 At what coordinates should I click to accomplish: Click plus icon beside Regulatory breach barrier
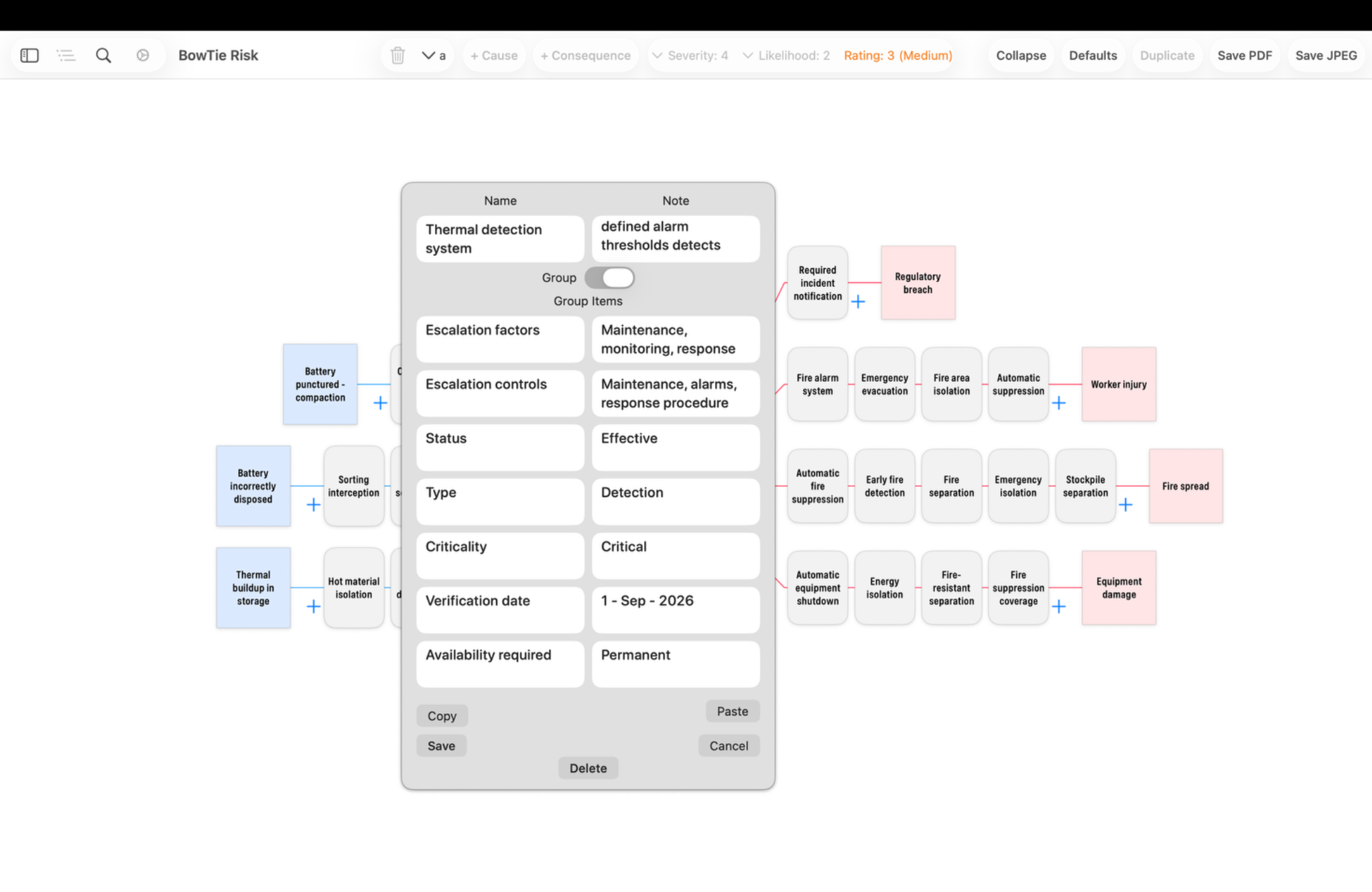pyautogui.click(x=858, y=302)
